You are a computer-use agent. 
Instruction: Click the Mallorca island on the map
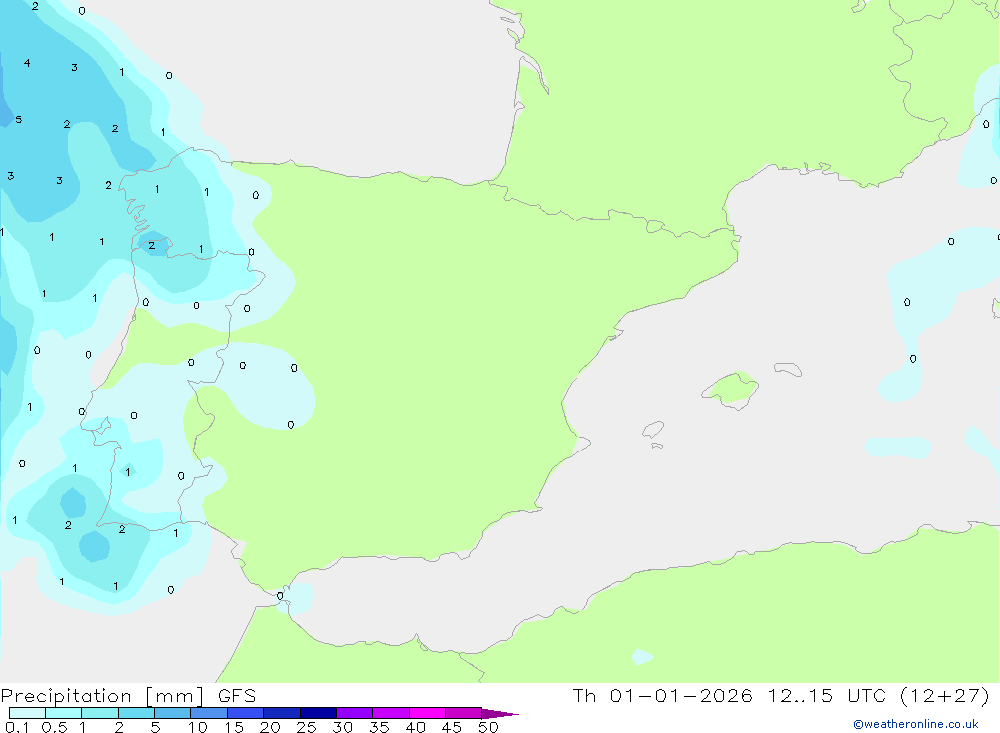pyautogui.click(x=731, y=389)
